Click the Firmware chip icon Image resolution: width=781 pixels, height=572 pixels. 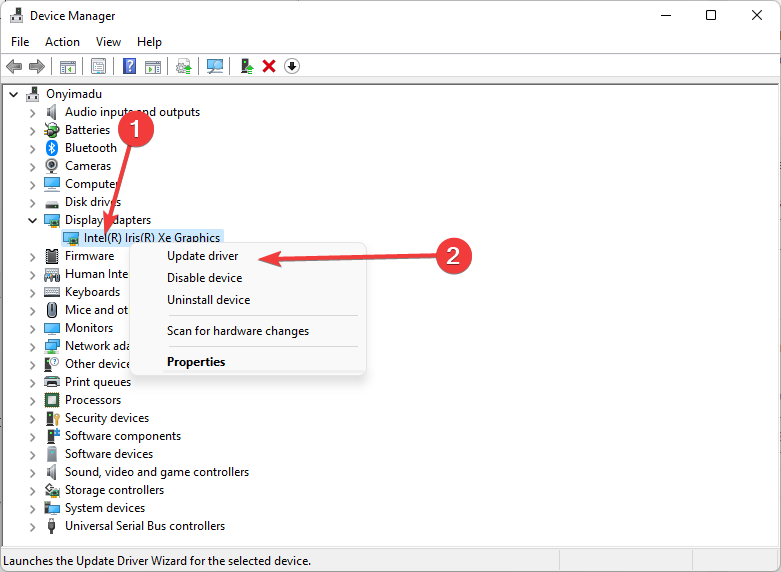point(52,256)
